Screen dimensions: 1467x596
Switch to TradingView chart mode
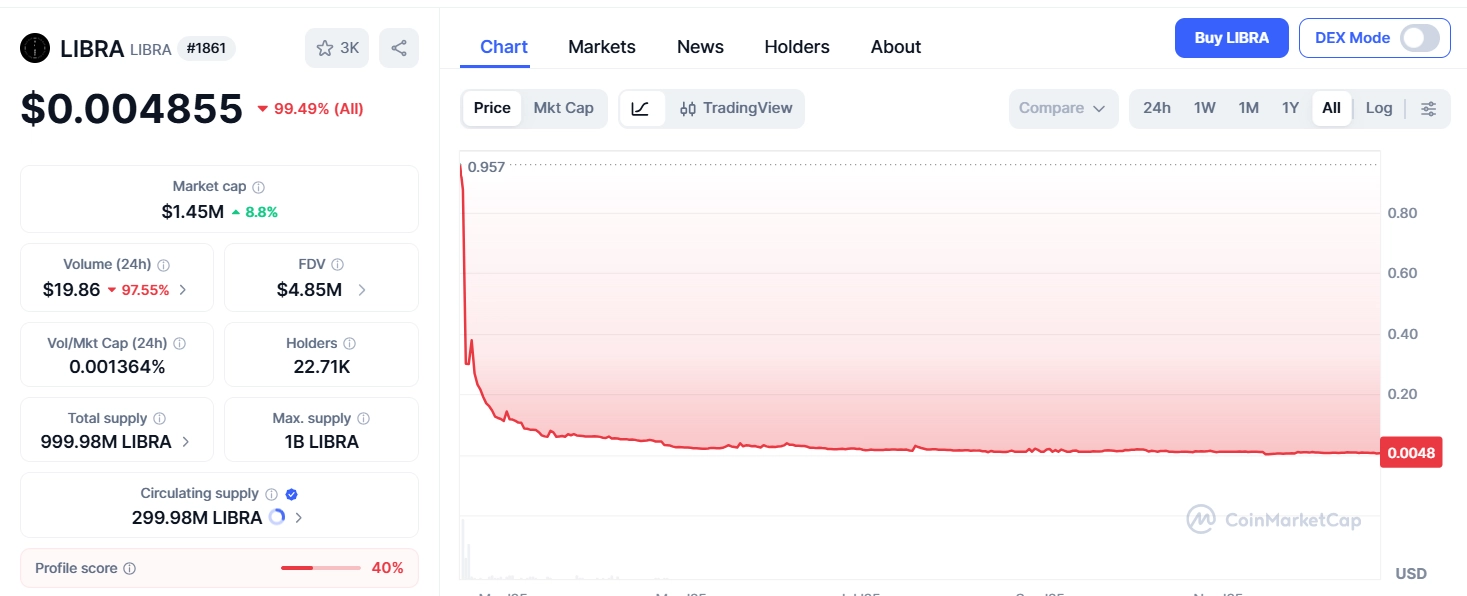click(736, 109)
